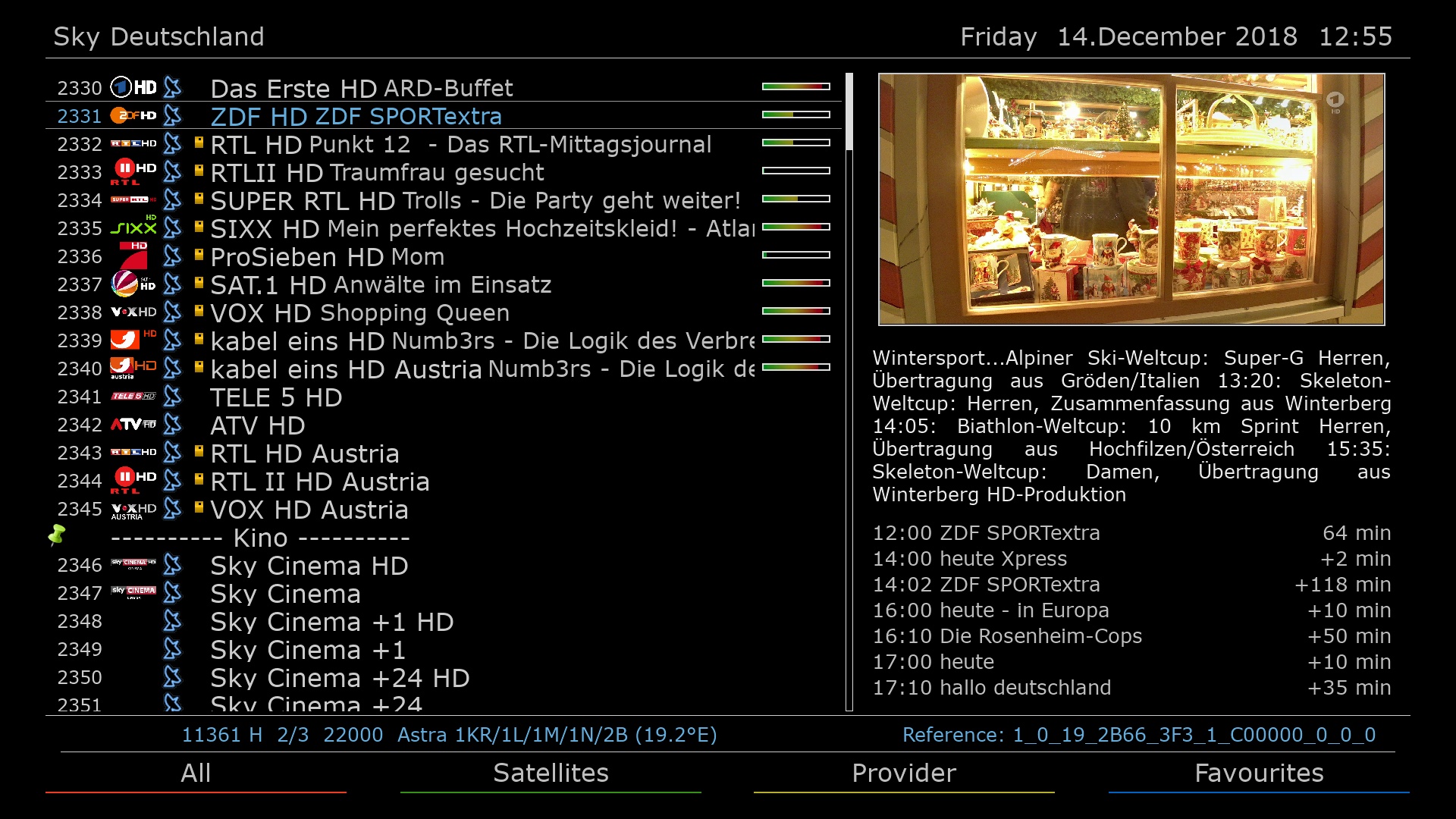The width and height of the screenshot is (1456, 819).
Task: Click the kabel eins HD logo, row 2339
Action: click(133, 338)
